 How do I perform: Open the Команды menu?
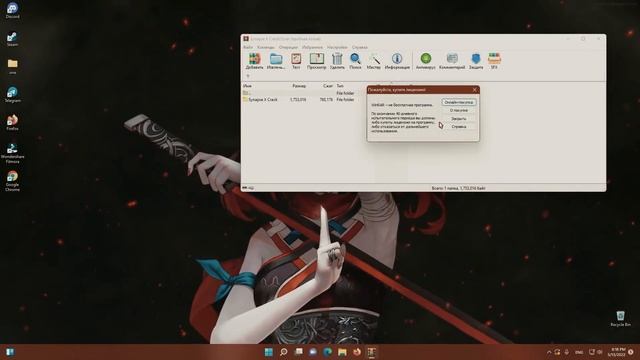click(x=266, y=47)
